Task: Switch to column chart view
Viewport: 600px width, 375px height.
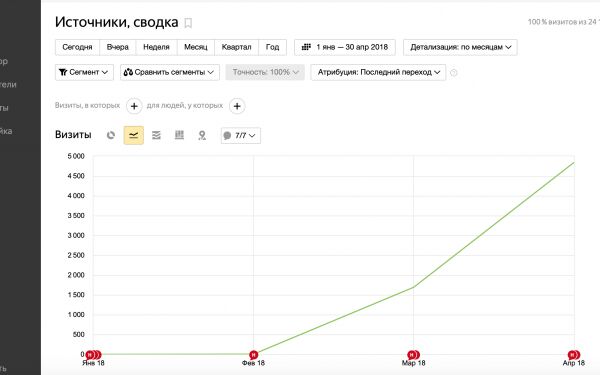Action: [x=179, y=135]
